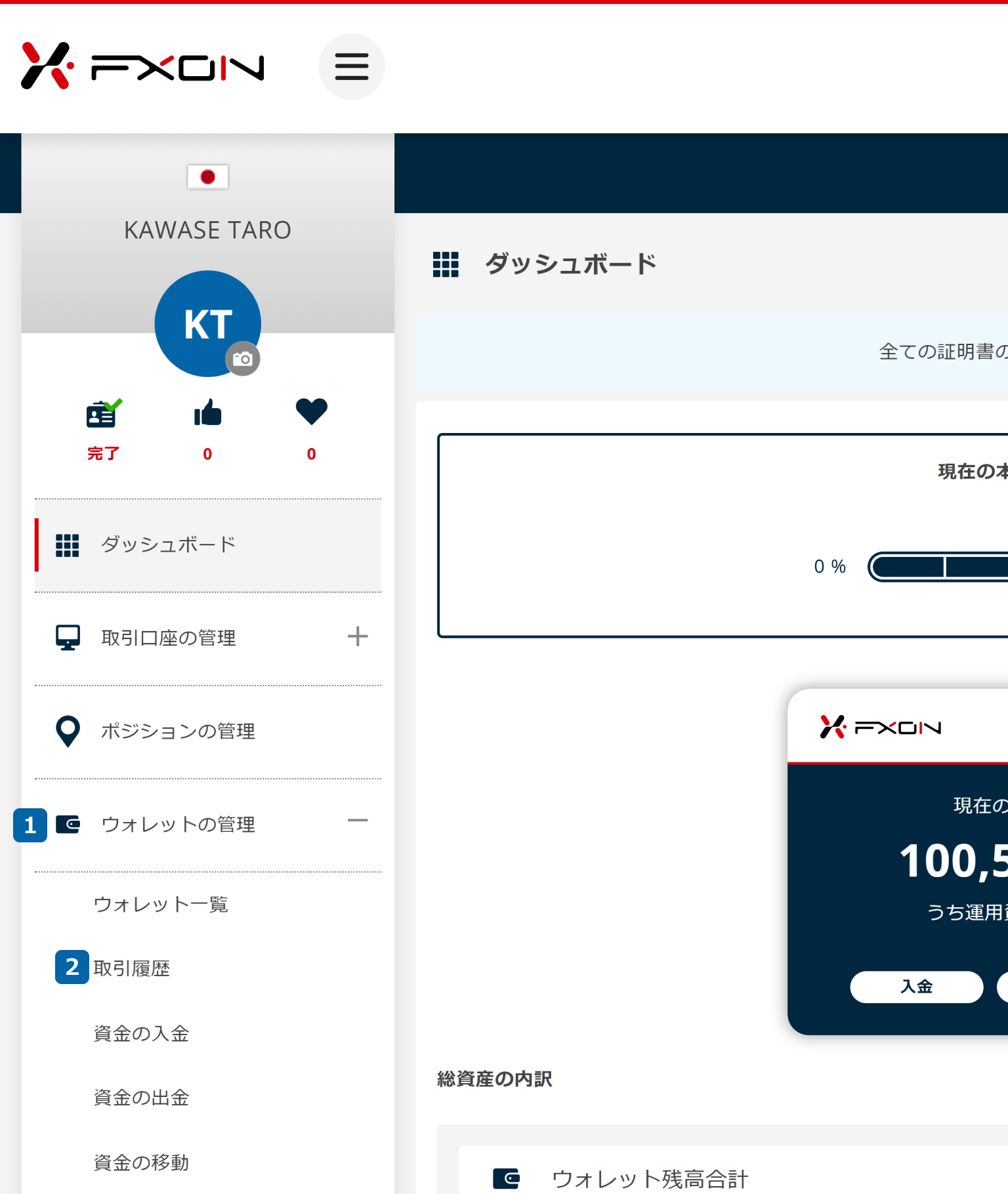Click the KAWASE TARO user name
The width and height of the screenshot is (1008, 1194).
point(207,230)
